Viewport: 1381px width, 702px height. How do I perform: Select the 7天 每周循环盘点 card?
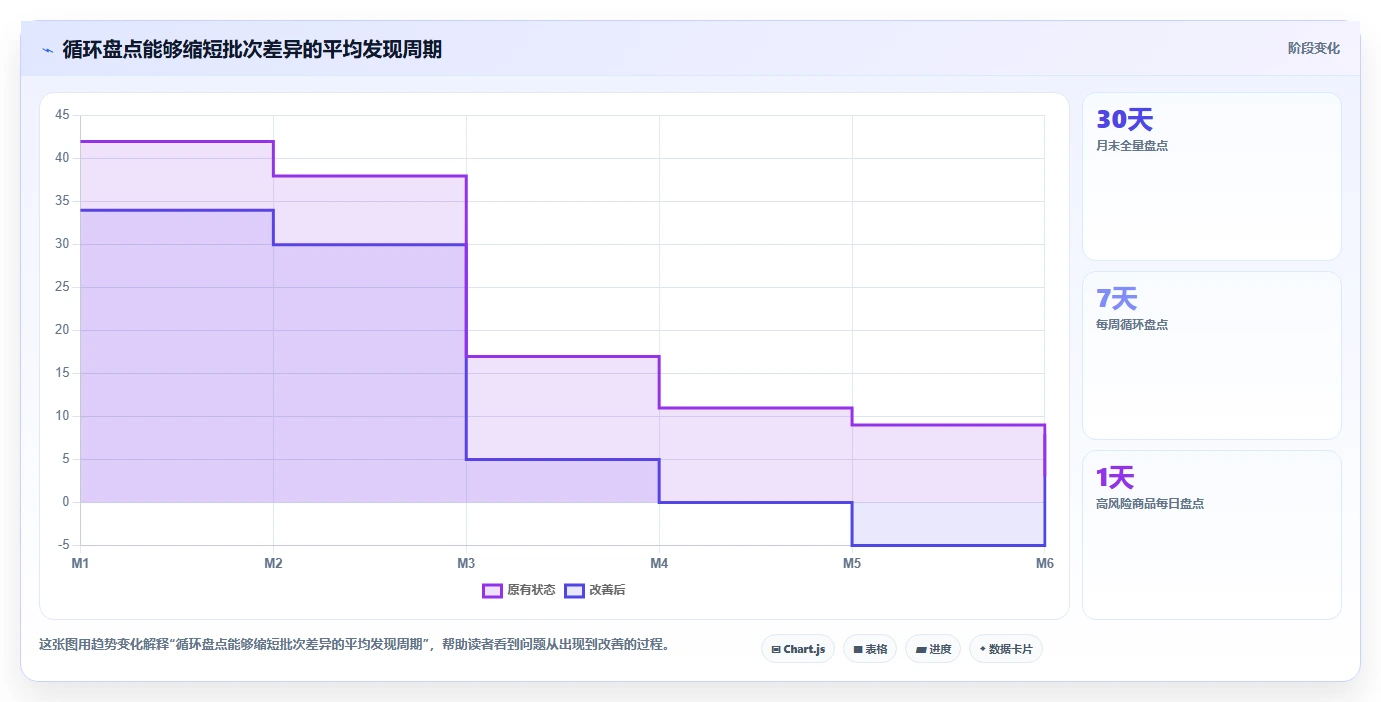click(1211, 355)
